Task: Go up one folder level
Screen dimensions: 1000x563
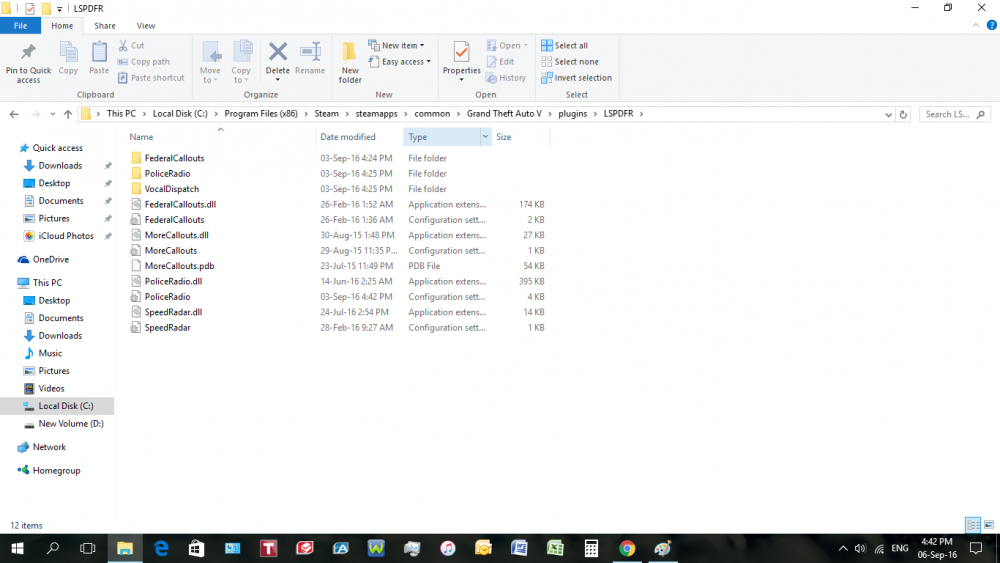Action: tap(68, 114)
